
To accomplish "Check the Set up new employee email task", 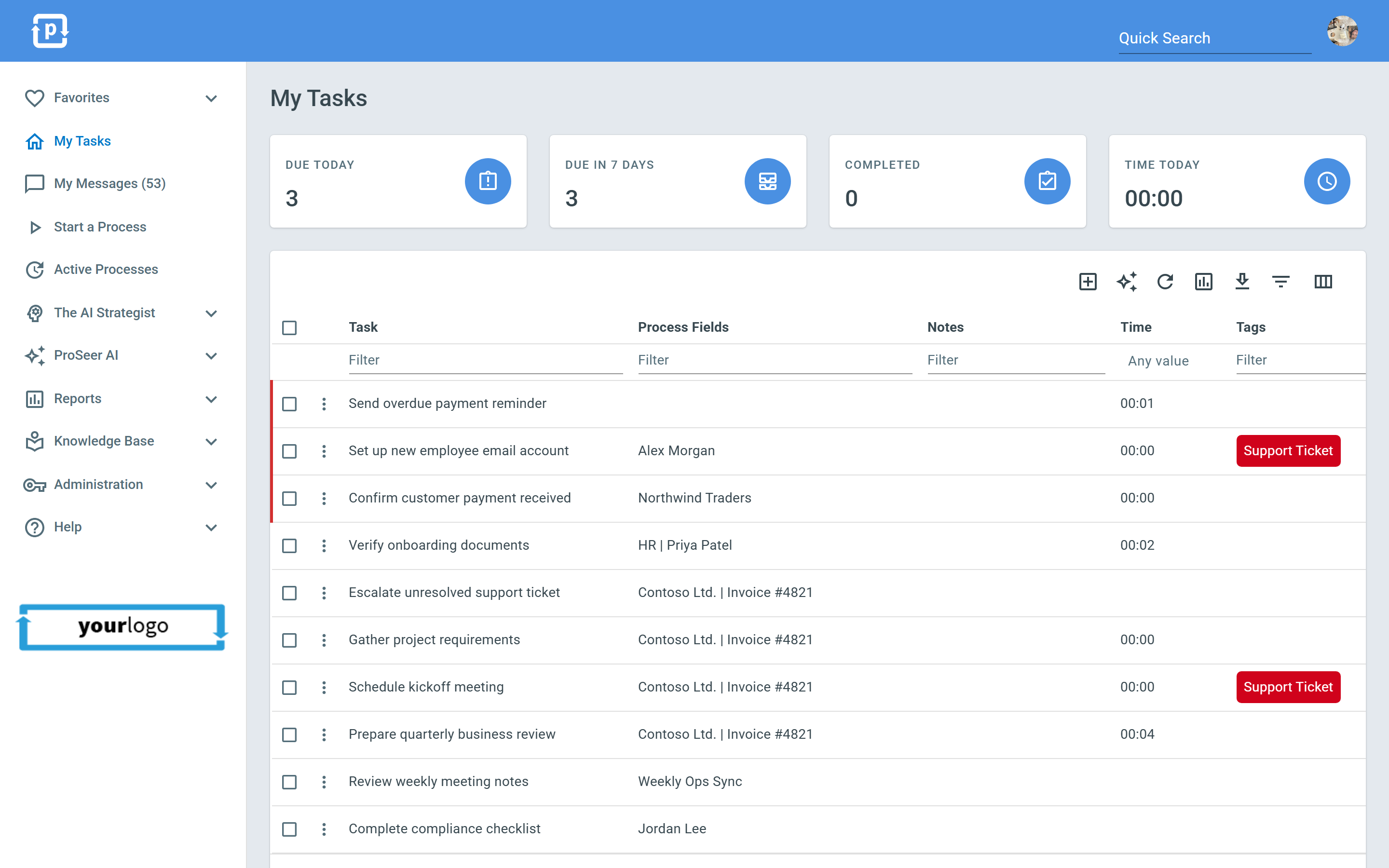I will coord(289,451).
